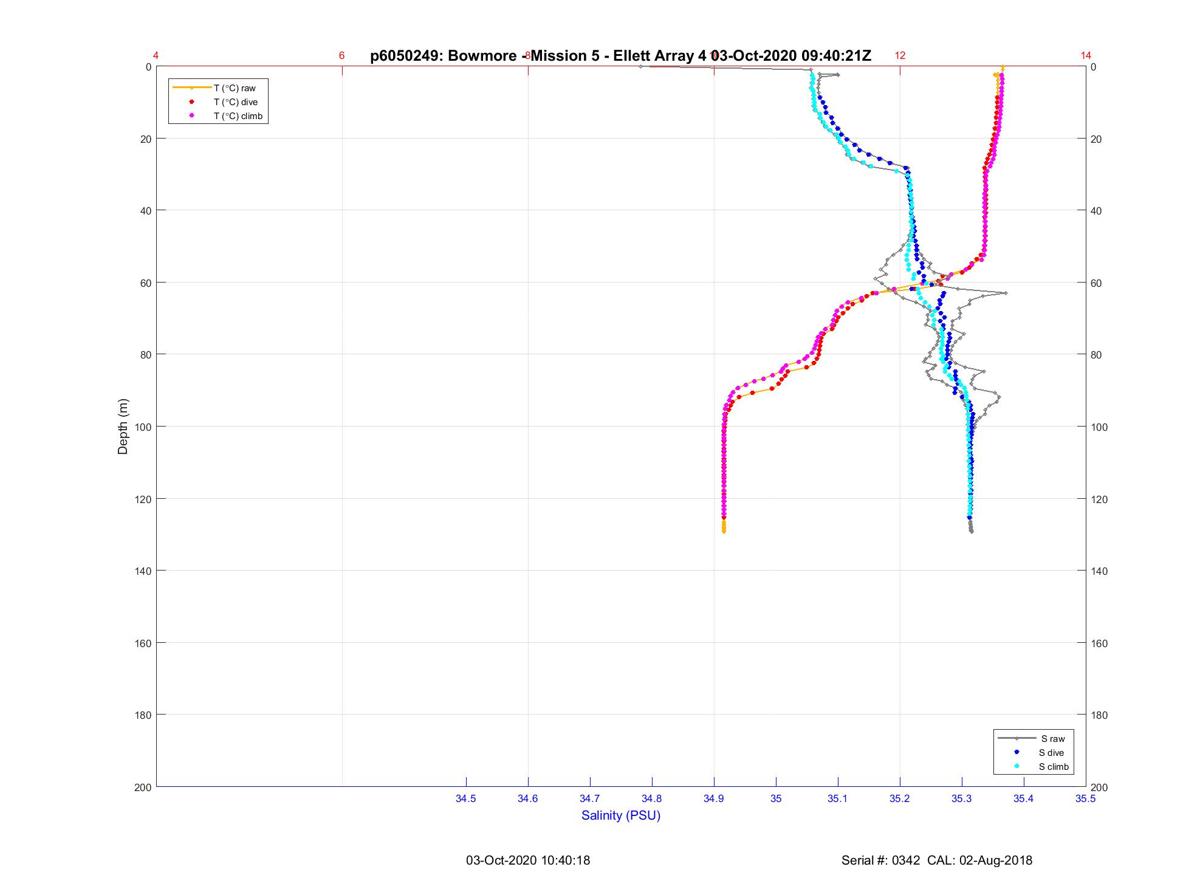Click the 35.3 salinity tick label
Screen dimensions: 1200x885
[962, 799]
